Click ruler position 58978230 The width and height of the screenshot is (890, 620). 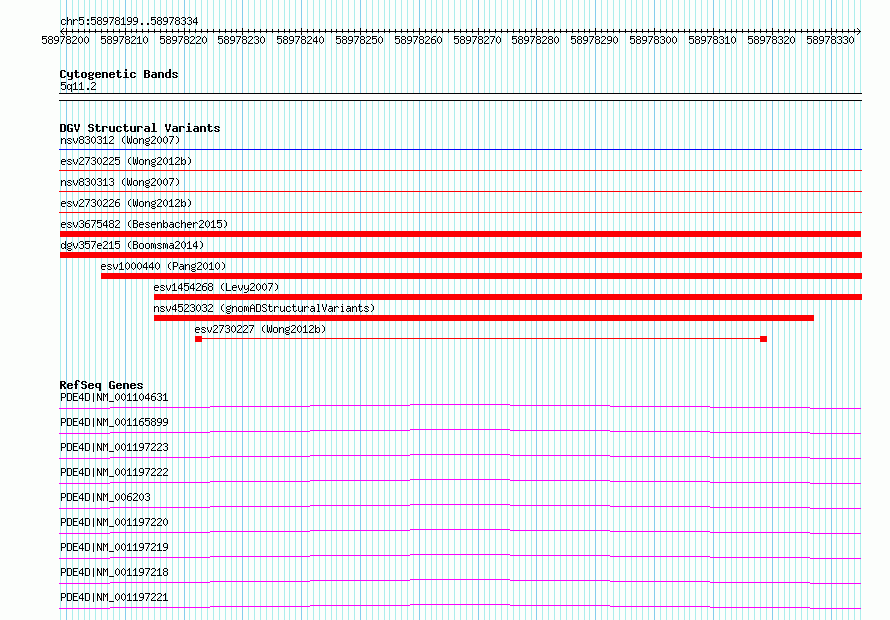pyautogui.click(x=241, y=40)
